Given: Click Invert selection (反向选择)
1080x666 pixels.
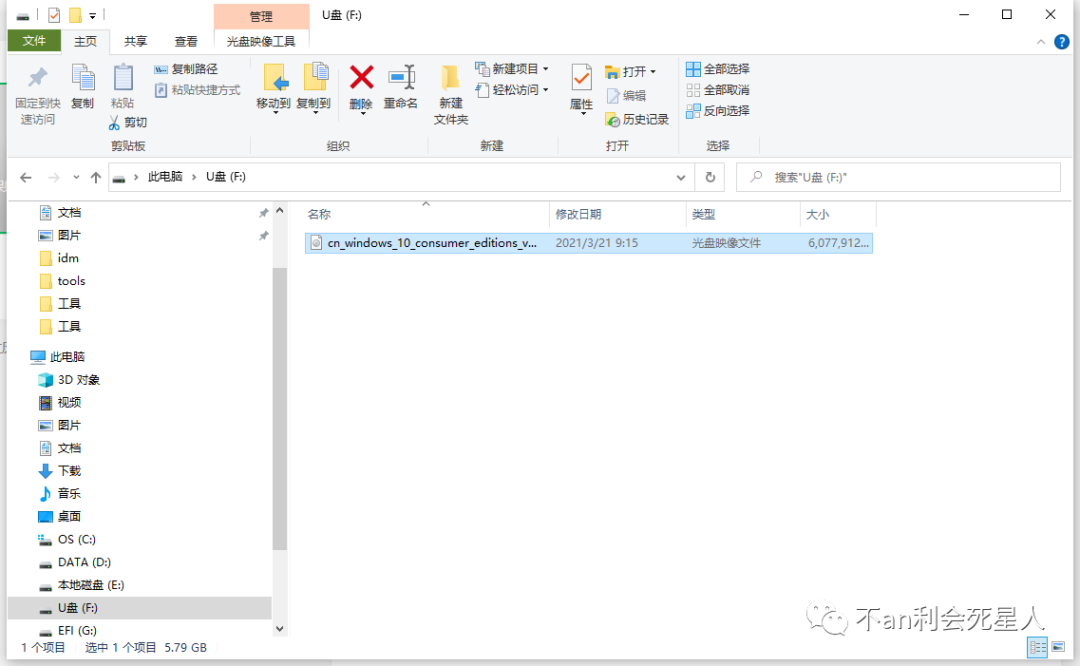Looking at the screenshot, I should (718, 111).
